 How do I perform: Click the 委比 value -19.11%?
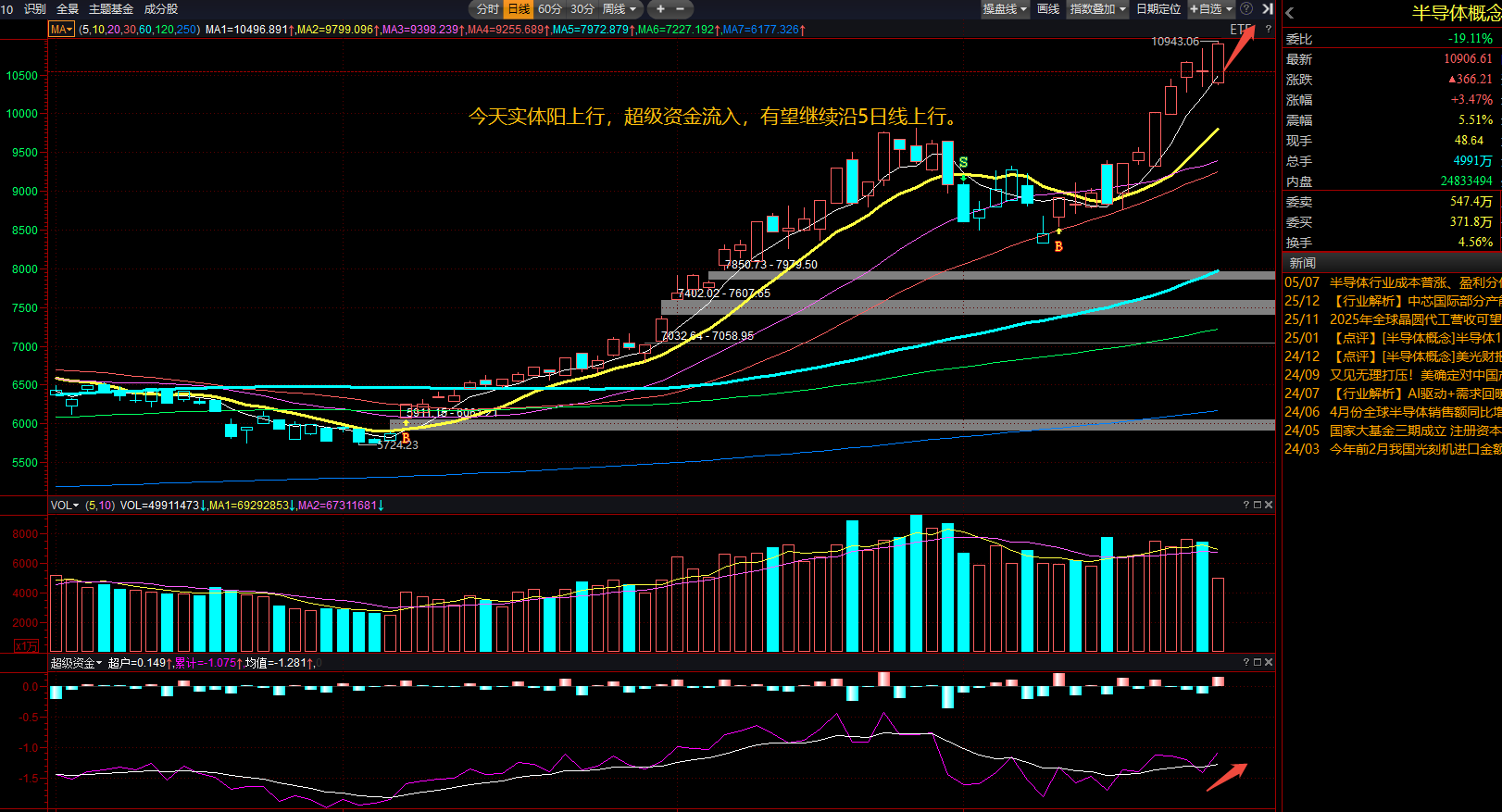coord(1470,39)
